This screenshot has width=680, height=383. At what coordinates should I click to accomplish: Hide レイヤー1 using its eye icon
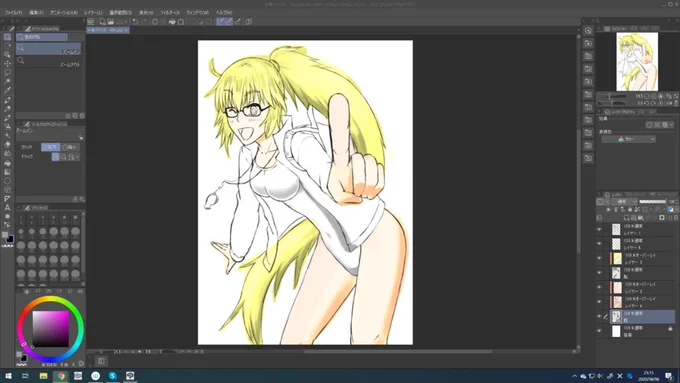click(599, 229)
